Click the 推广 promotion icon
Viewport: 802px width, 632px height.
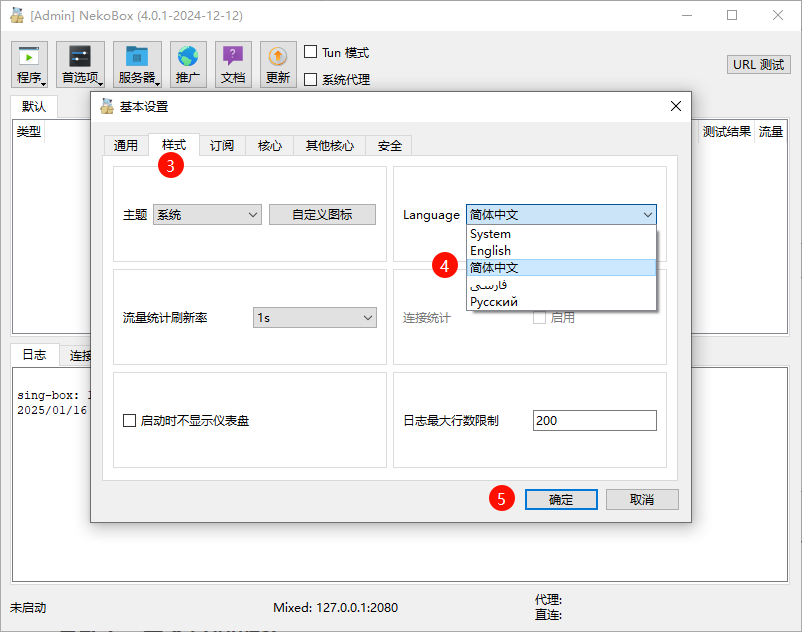coord(191,63)
